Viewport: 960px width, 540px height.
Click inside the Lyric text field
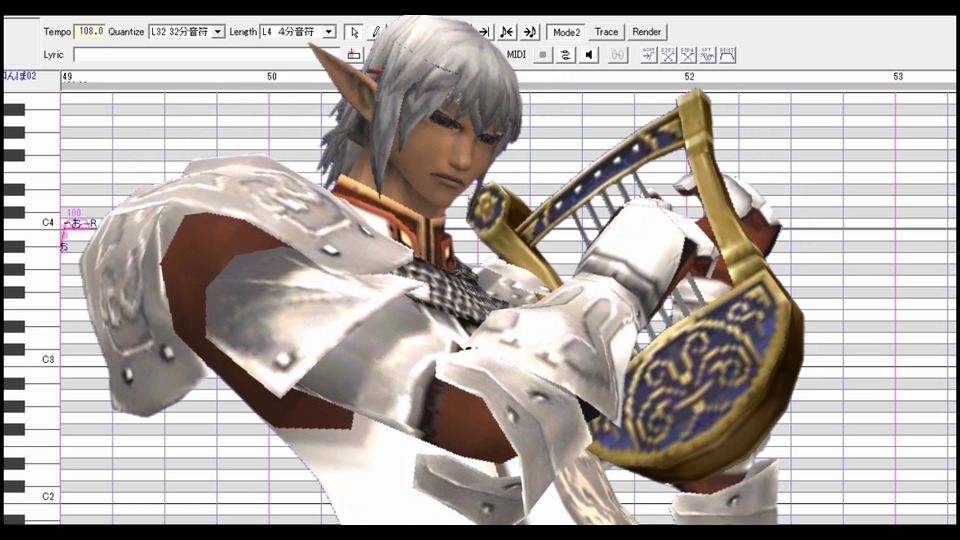coord(206,54)
